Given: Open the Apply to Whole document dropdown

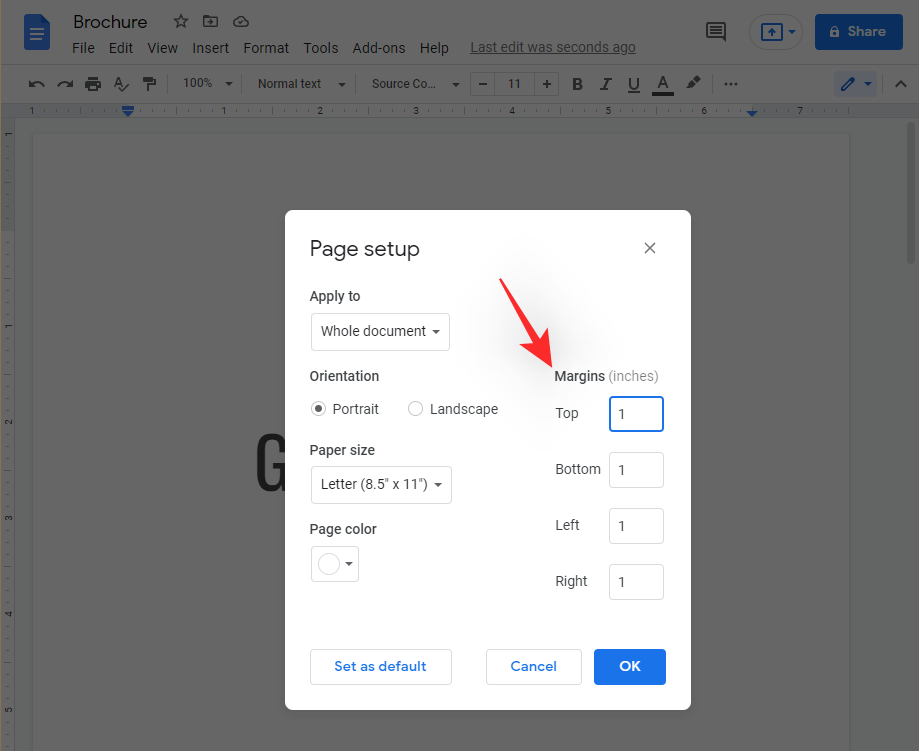Looking at the screenshot, I should pos(380,332).
